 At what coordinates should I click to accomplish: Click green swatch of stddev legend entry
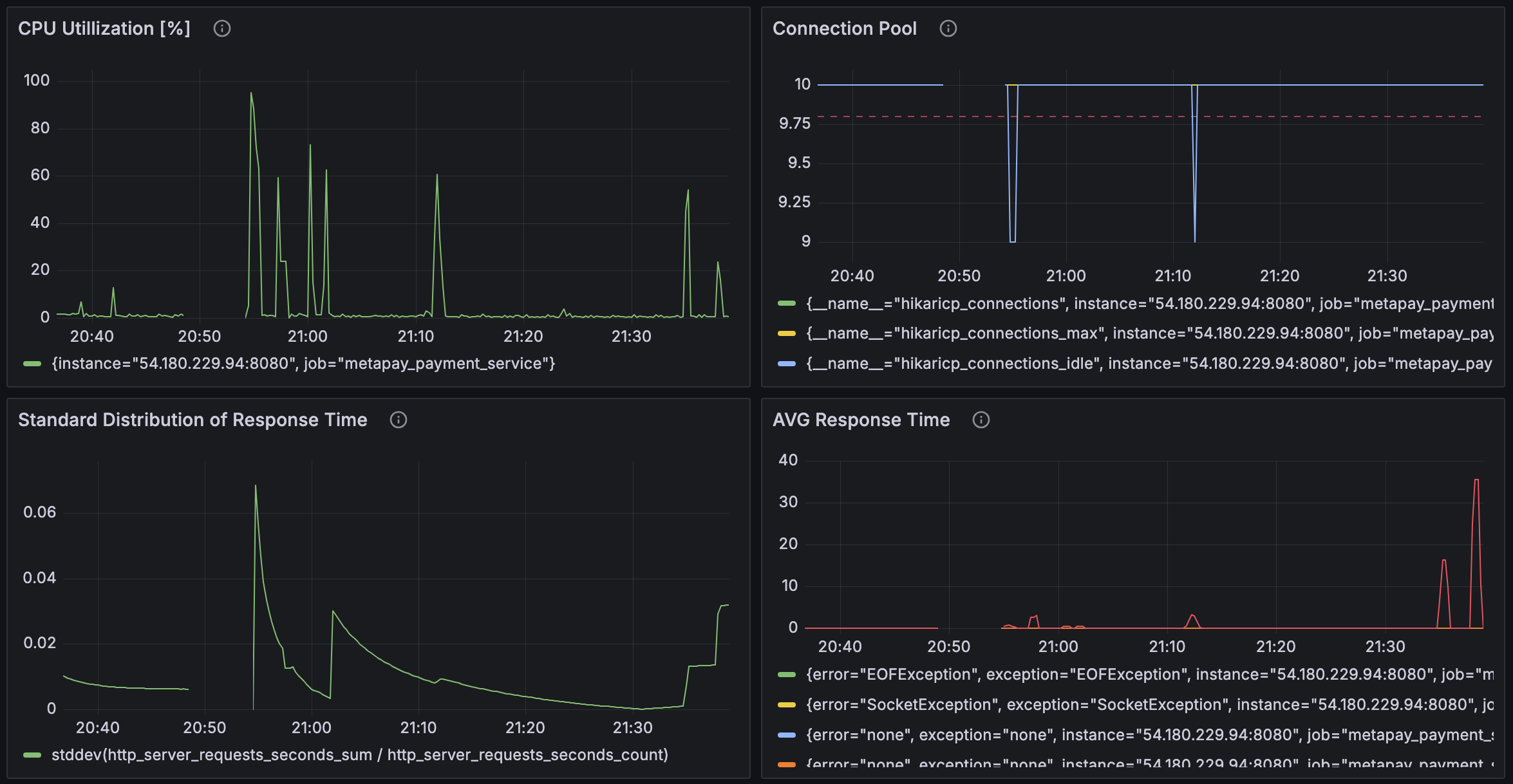pyautogui.click(x=32, y=755)
